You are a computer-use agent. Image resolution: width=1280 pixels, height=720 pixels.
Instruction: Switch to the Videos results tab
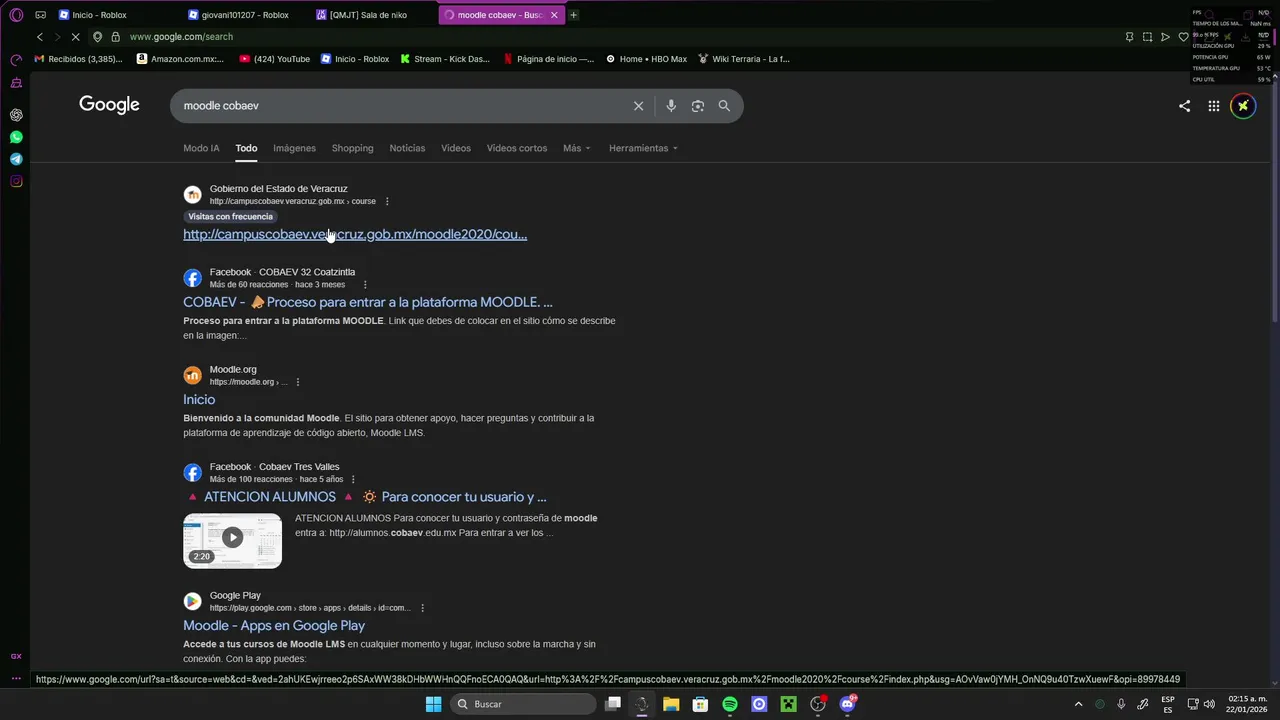coord(456,148)
